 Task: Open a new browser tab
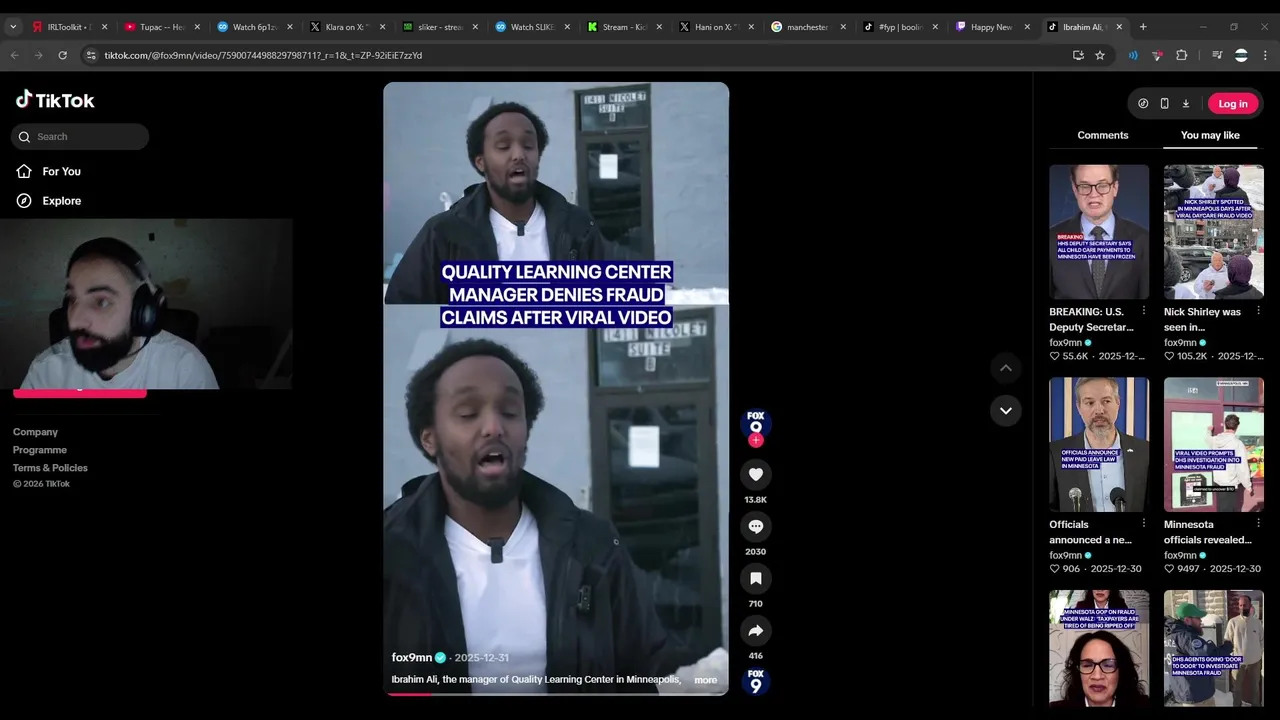tap(1143, 27)
